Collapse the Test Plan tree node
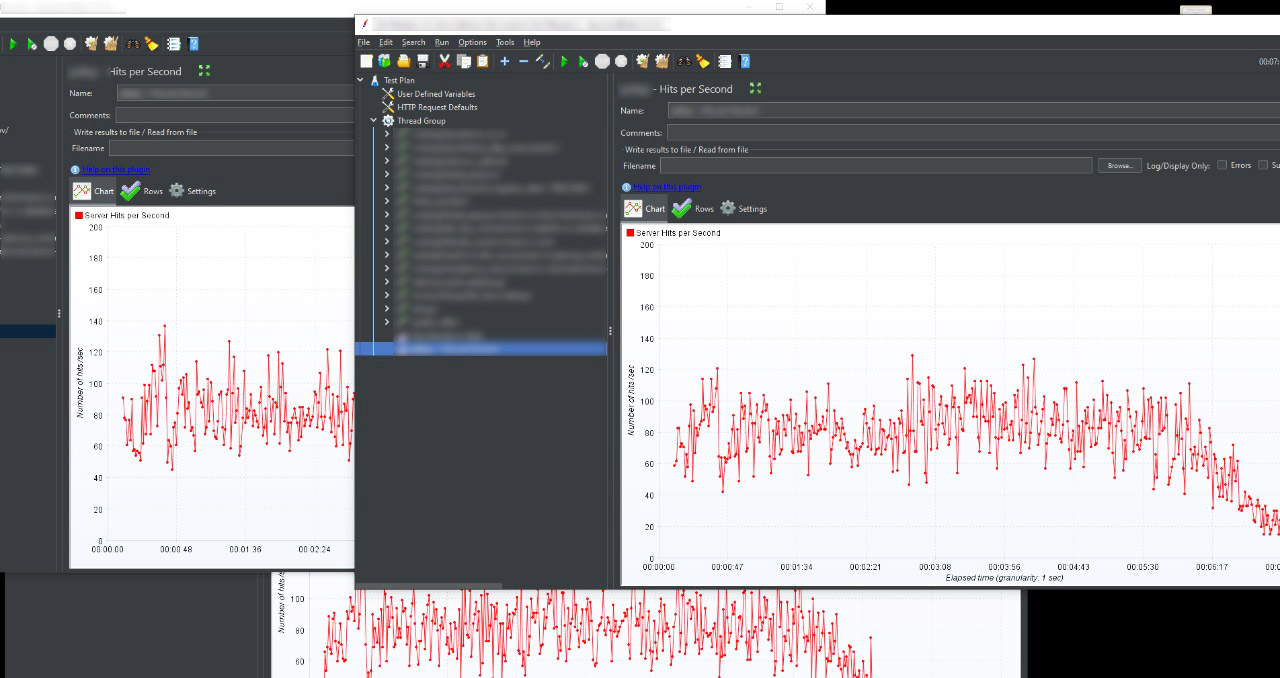 [x=360, y=80]
